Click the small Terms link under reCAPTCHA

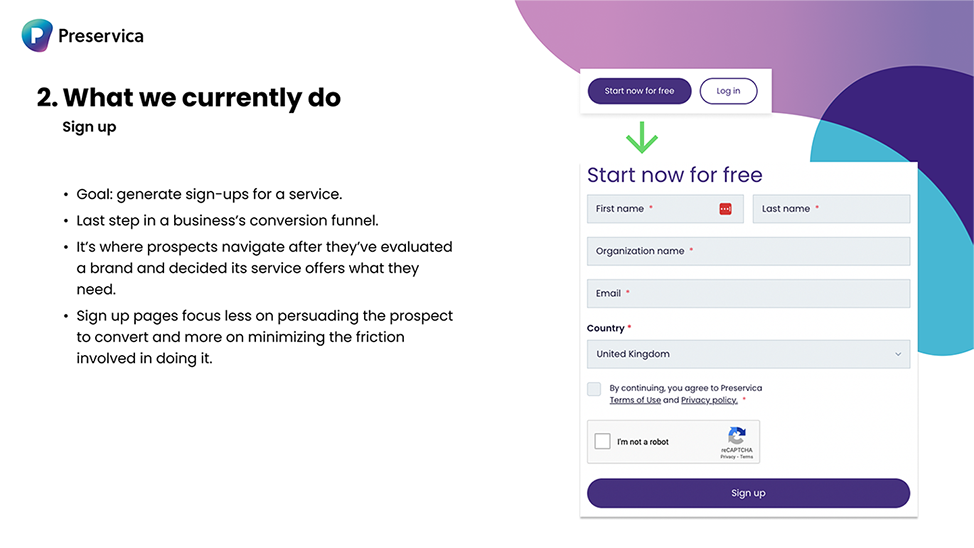pyautogui.click(x=747, y=457)
